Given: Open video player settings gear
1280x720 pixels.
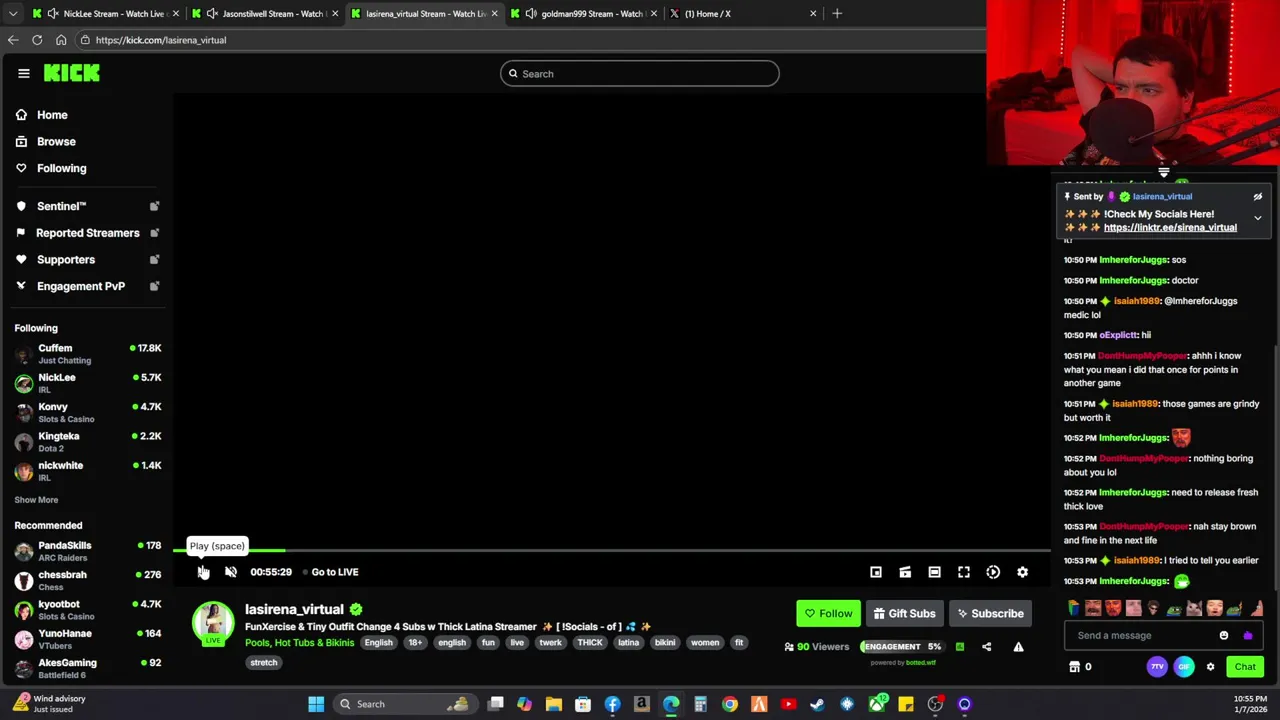Looking at the screenshot, I should [x=1022, y=572].
